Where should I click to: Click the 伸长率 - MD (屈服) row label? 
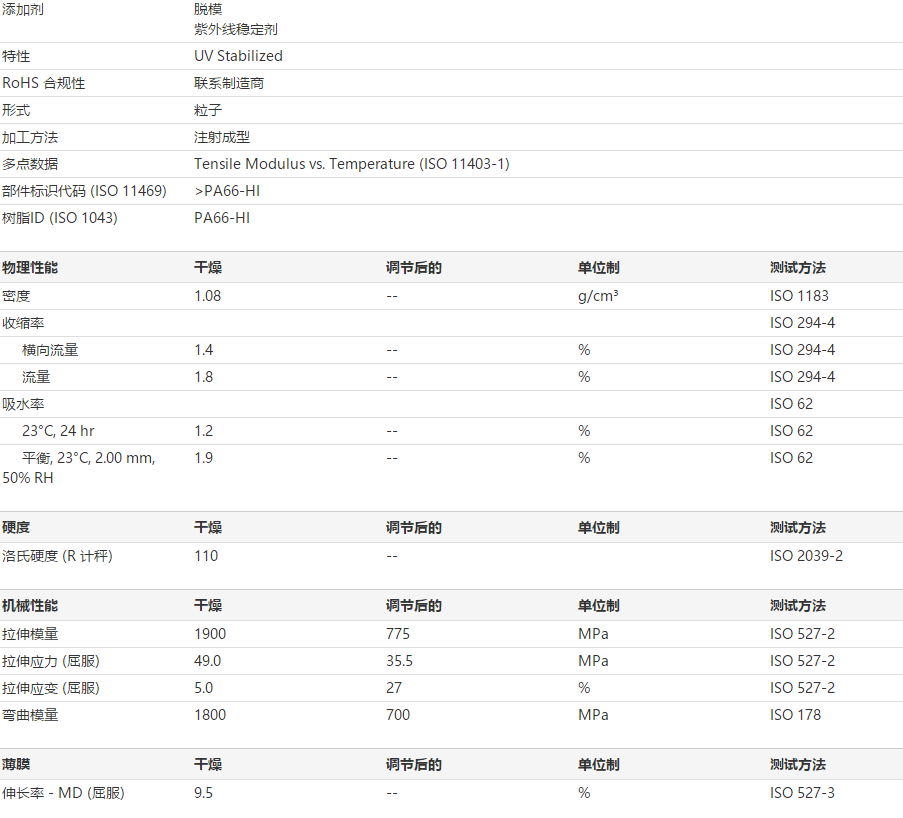tap(63, 793)
